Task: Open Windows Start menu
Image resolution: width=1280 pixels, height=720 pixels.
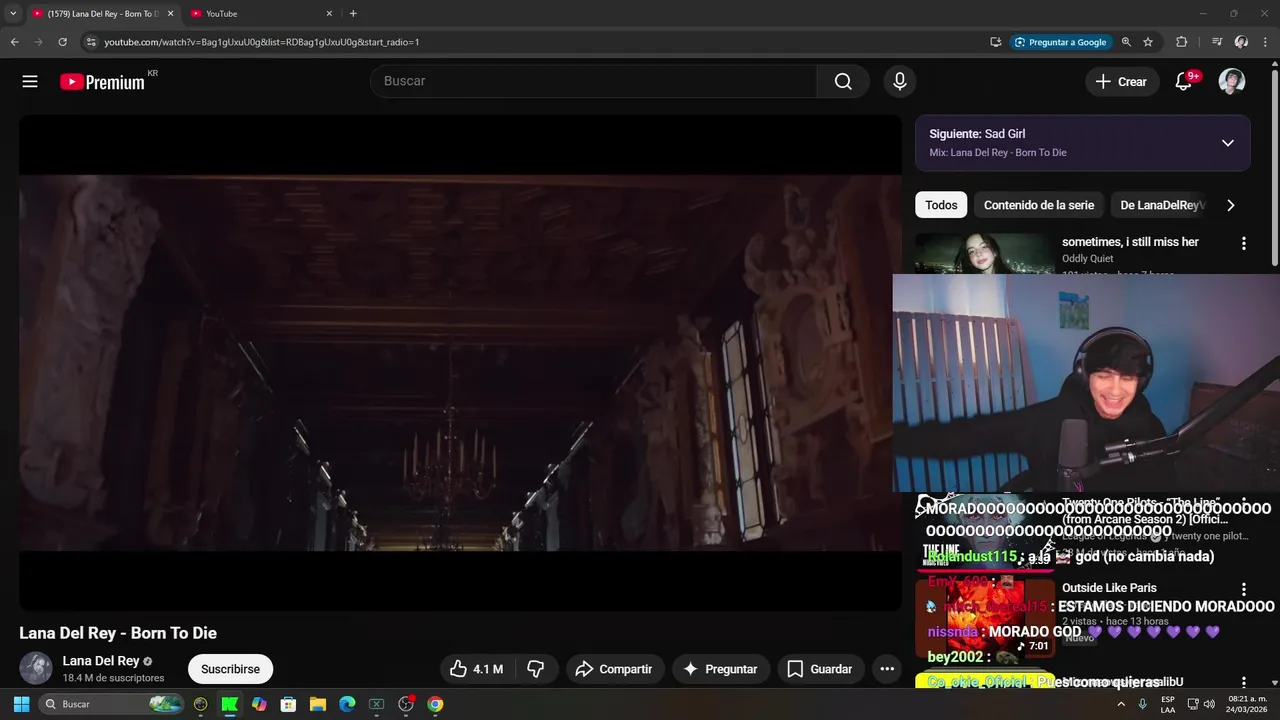Action: click(21, 704)
